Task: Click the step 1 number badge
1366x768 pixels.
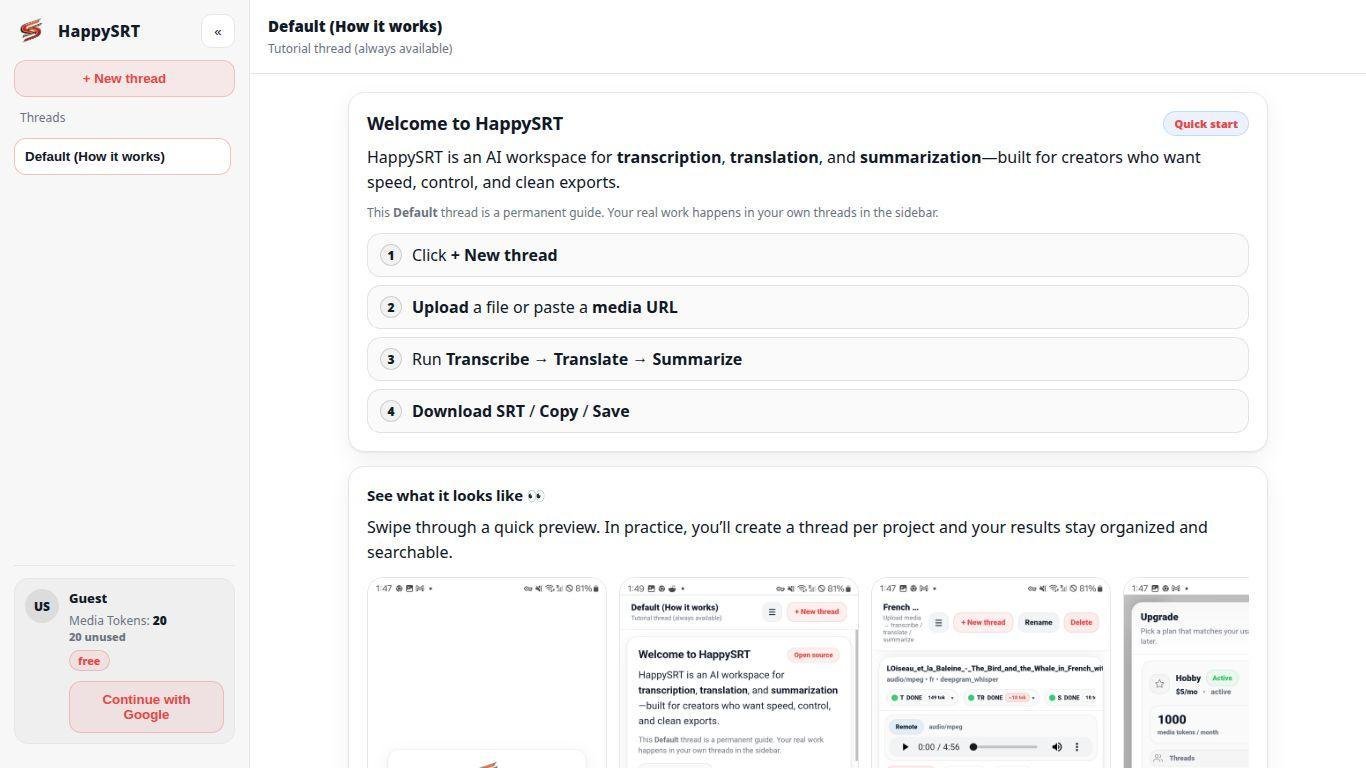Action: click(x=391, y=255)
